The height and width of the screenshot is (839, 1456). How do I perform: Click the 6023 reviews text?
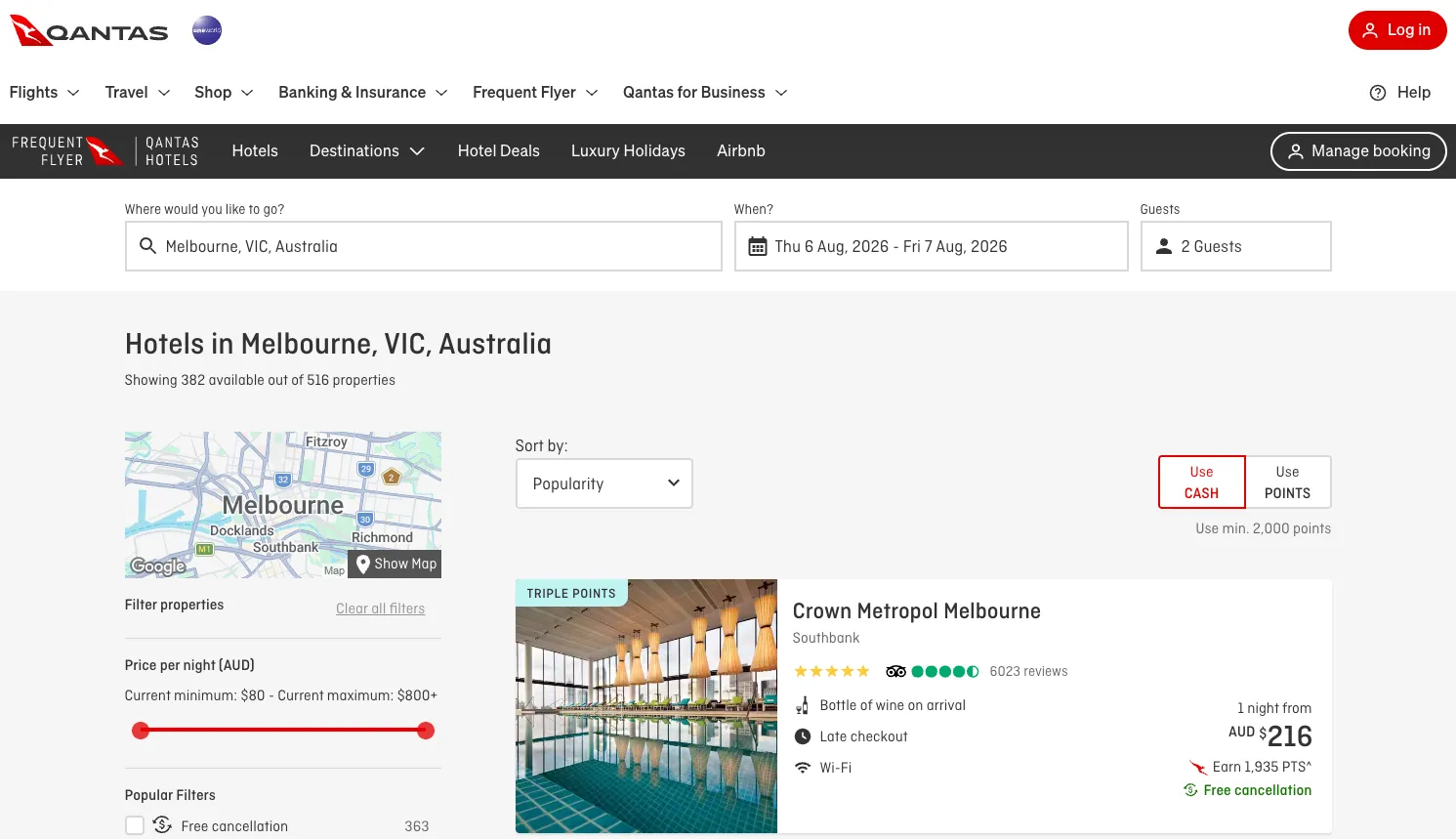click(x=1028, y=671)
